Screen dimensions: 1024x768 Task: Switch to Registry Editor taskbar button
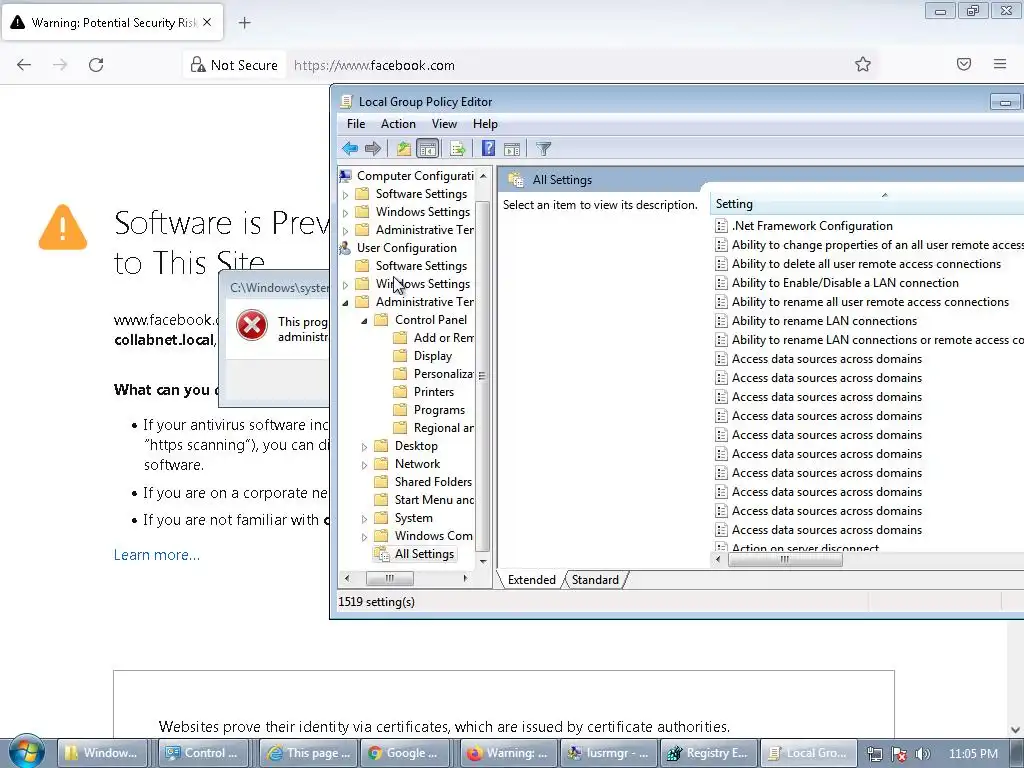point(708,753)
